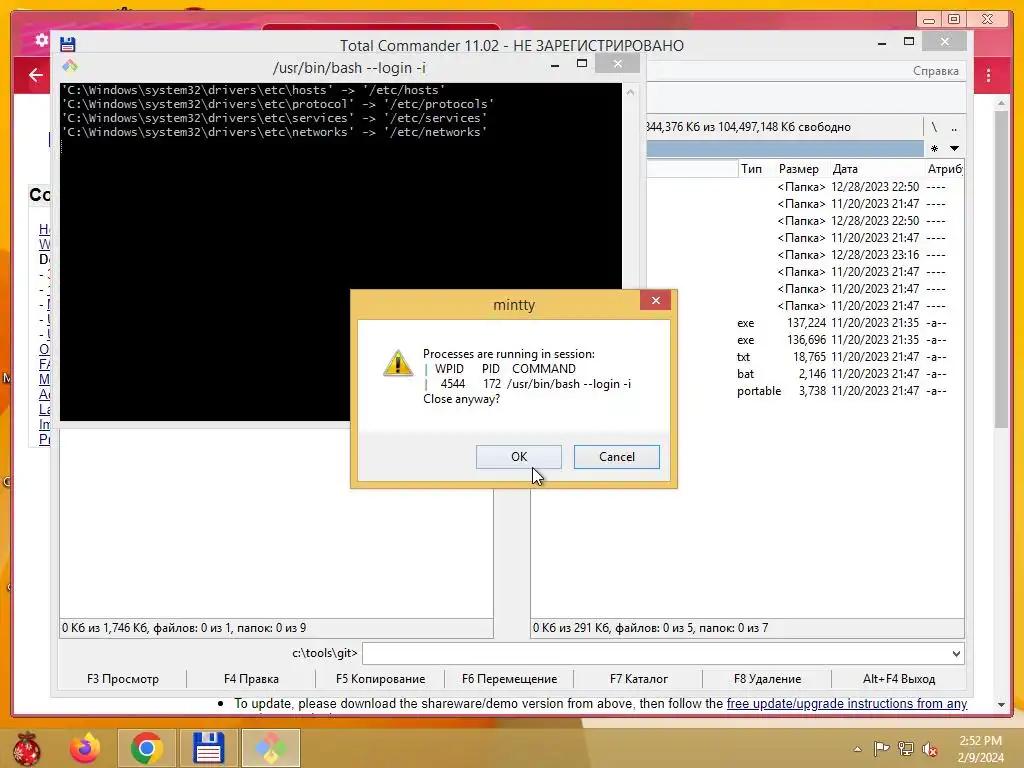1024x768 pixels.
Task: Open the directory history dropdown arrow
Action: (954, 148)
